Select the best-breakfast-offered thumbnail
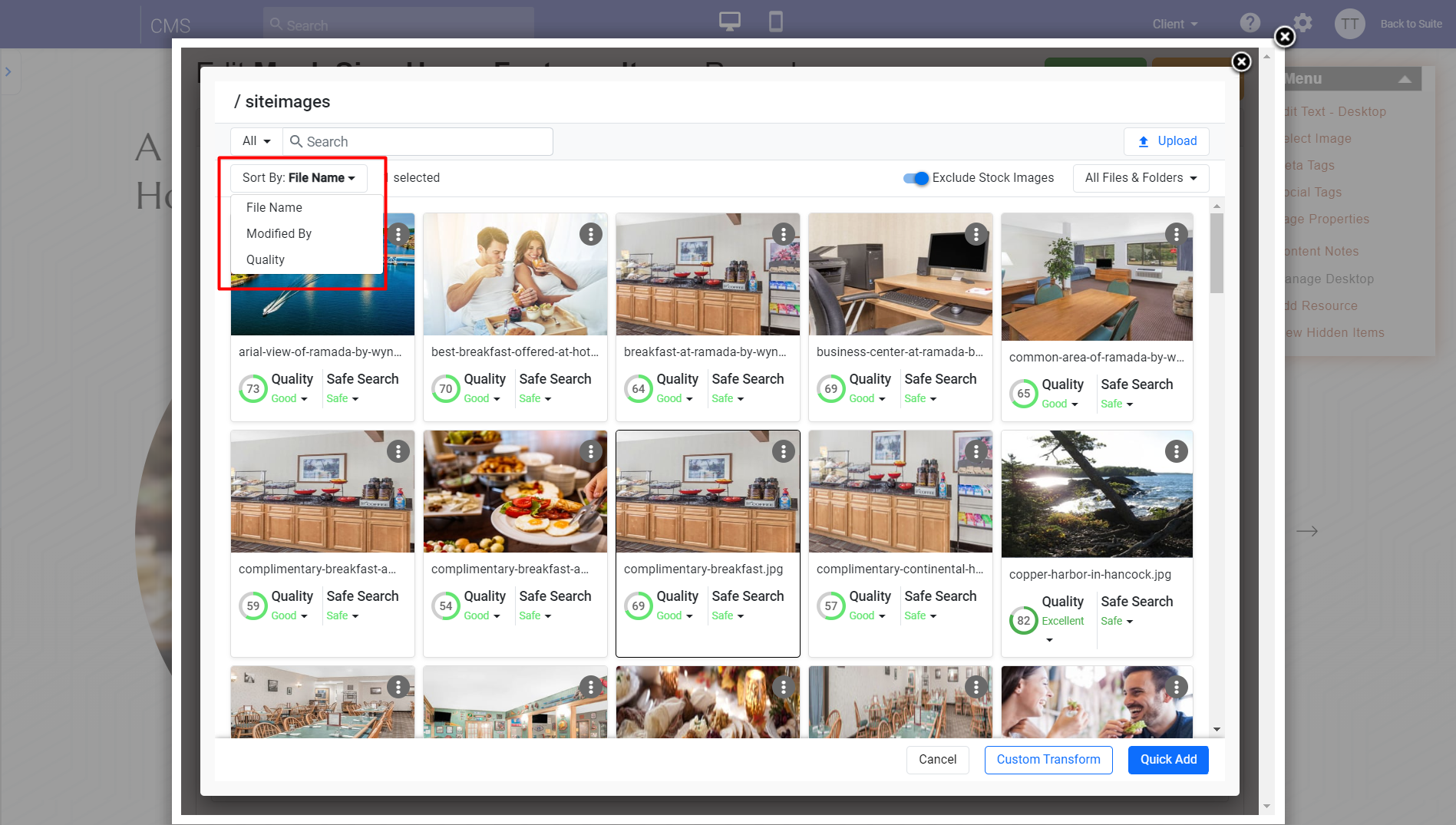The image size is (1456, 825). pyautogui.click(x=515, y=274)
